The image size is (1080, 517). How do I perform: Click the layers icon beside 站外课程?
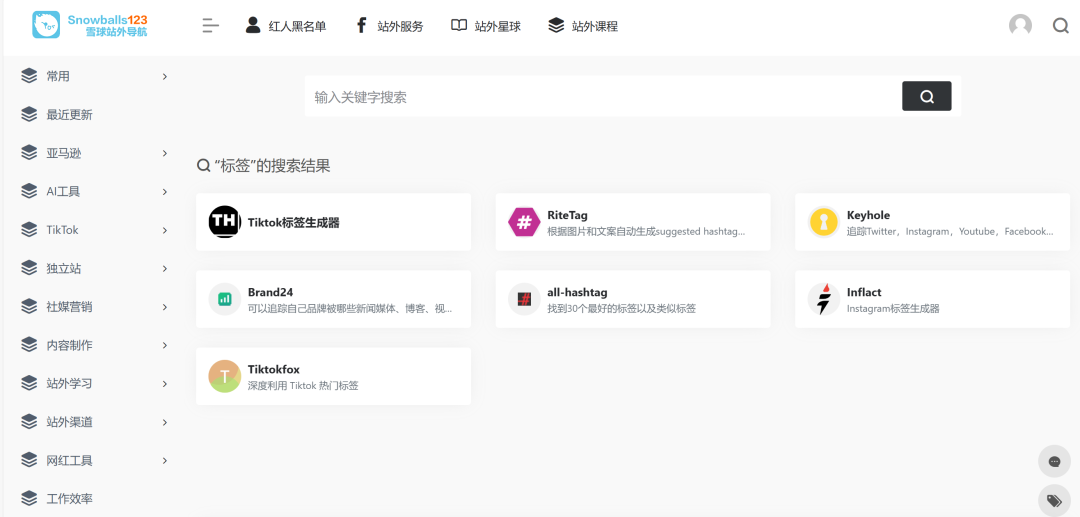pos(556,25)
